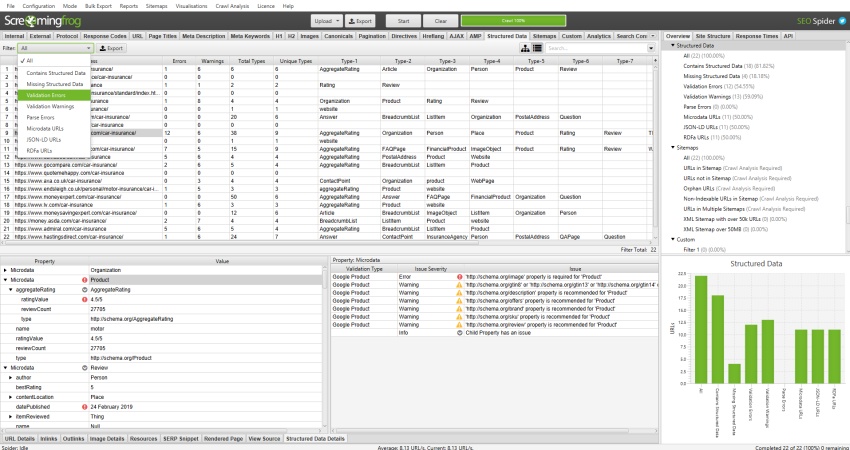850x450 pixels.
Task: Open the Filter combo box
Action: (55, 47)
